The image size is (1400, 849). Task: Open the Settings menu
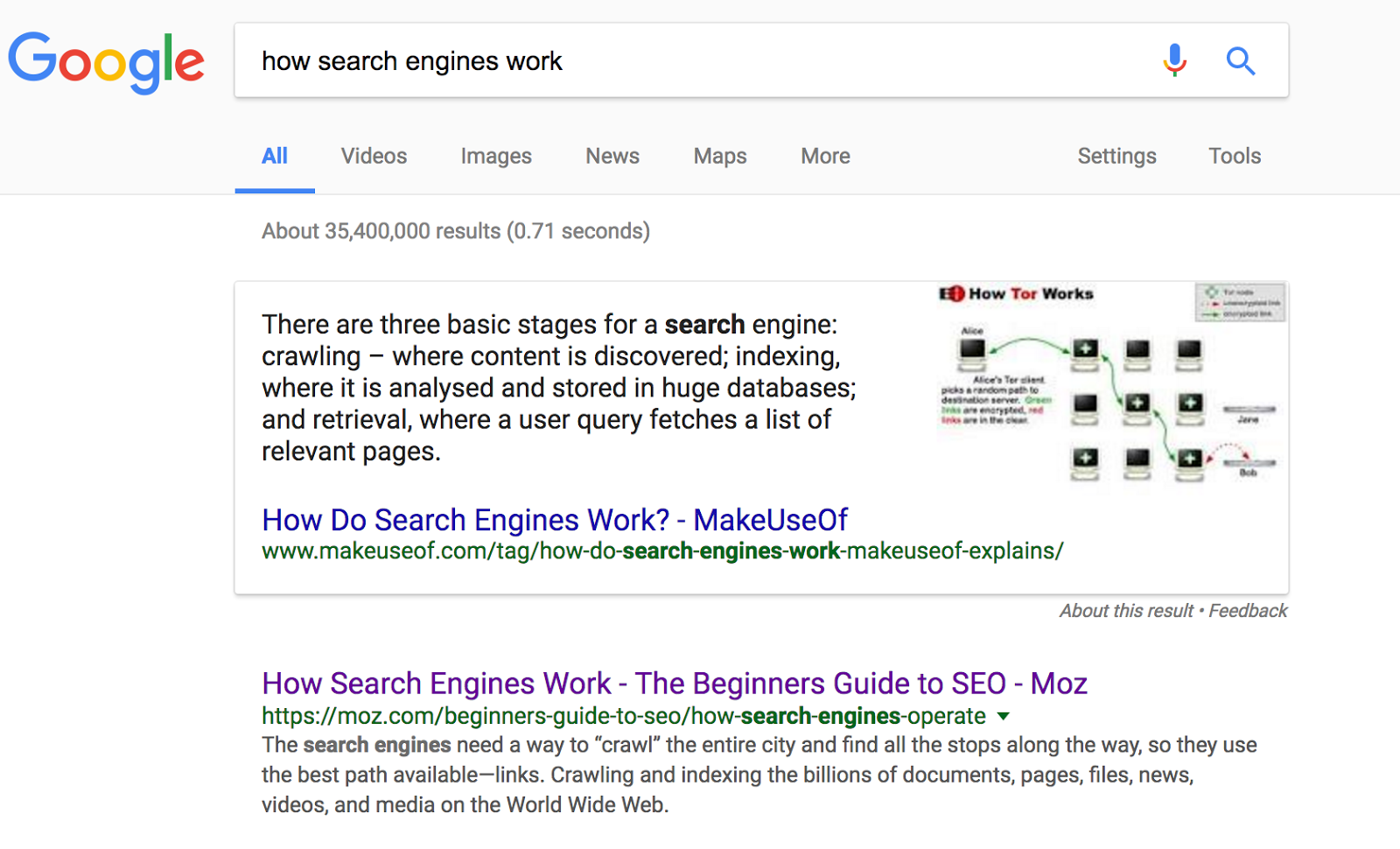(1116, 156)
